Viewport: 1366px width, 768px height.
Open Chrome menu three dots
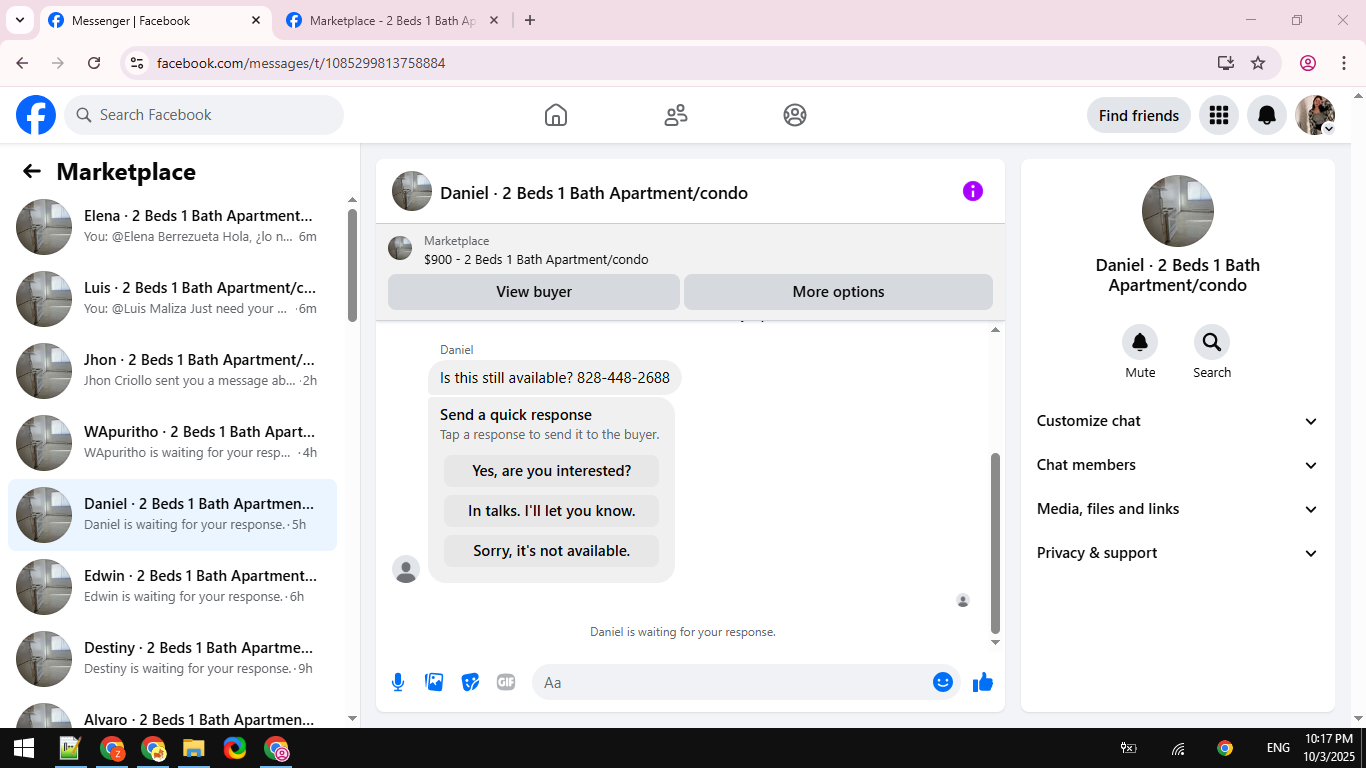point(1344,63)
